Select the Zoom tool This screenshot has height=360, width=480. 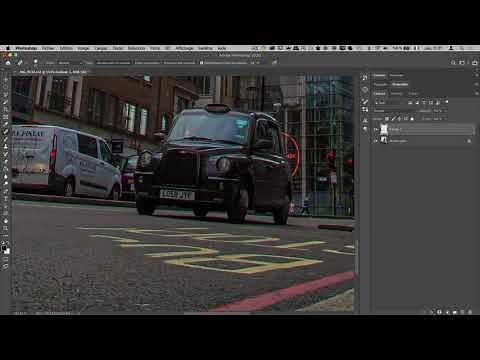coord(6,228)
